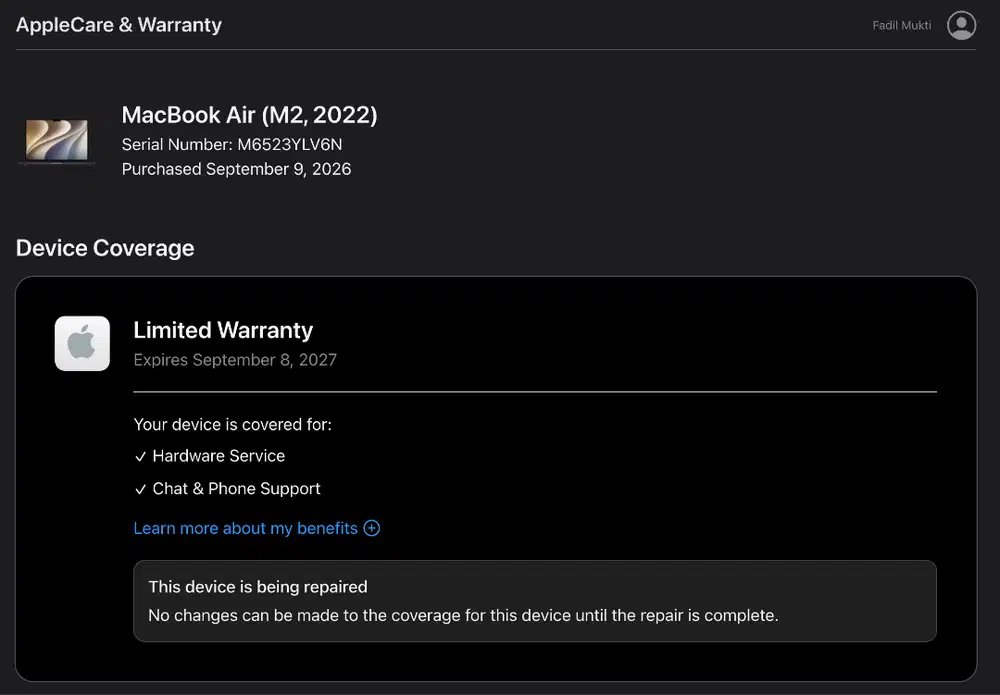
Task: Select the MacBook Air (M2, 2022) heading
Action: click(x=249, y=115)
